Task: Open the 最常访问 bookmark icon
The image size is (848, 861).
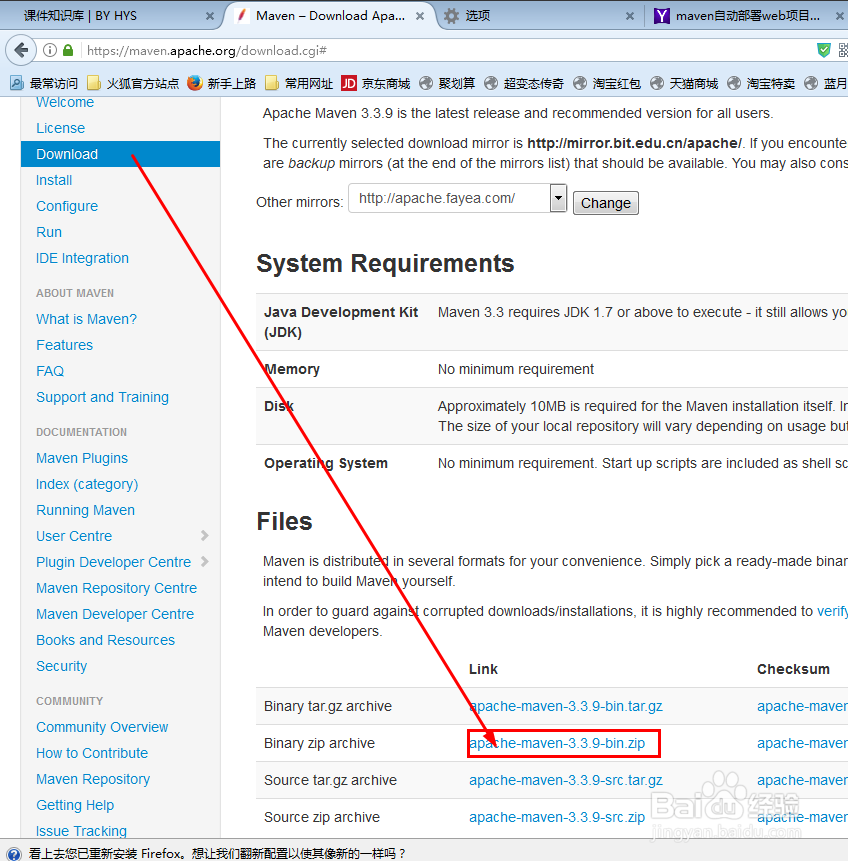Action: 16,83
